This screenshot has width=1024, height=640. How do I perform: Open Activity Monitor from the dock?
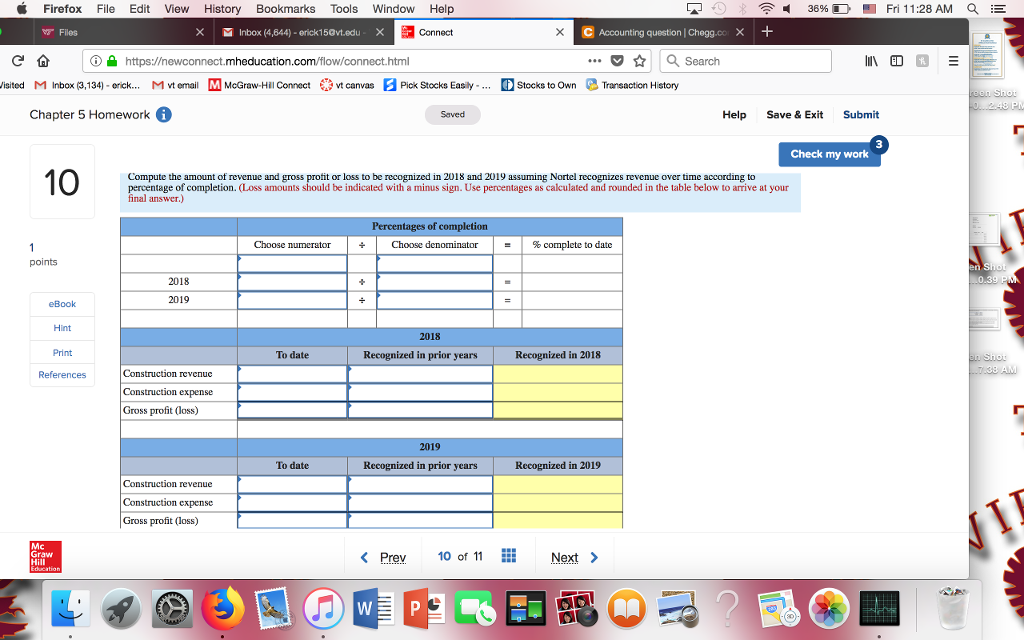pyautogui.click(x=879, y=609)
